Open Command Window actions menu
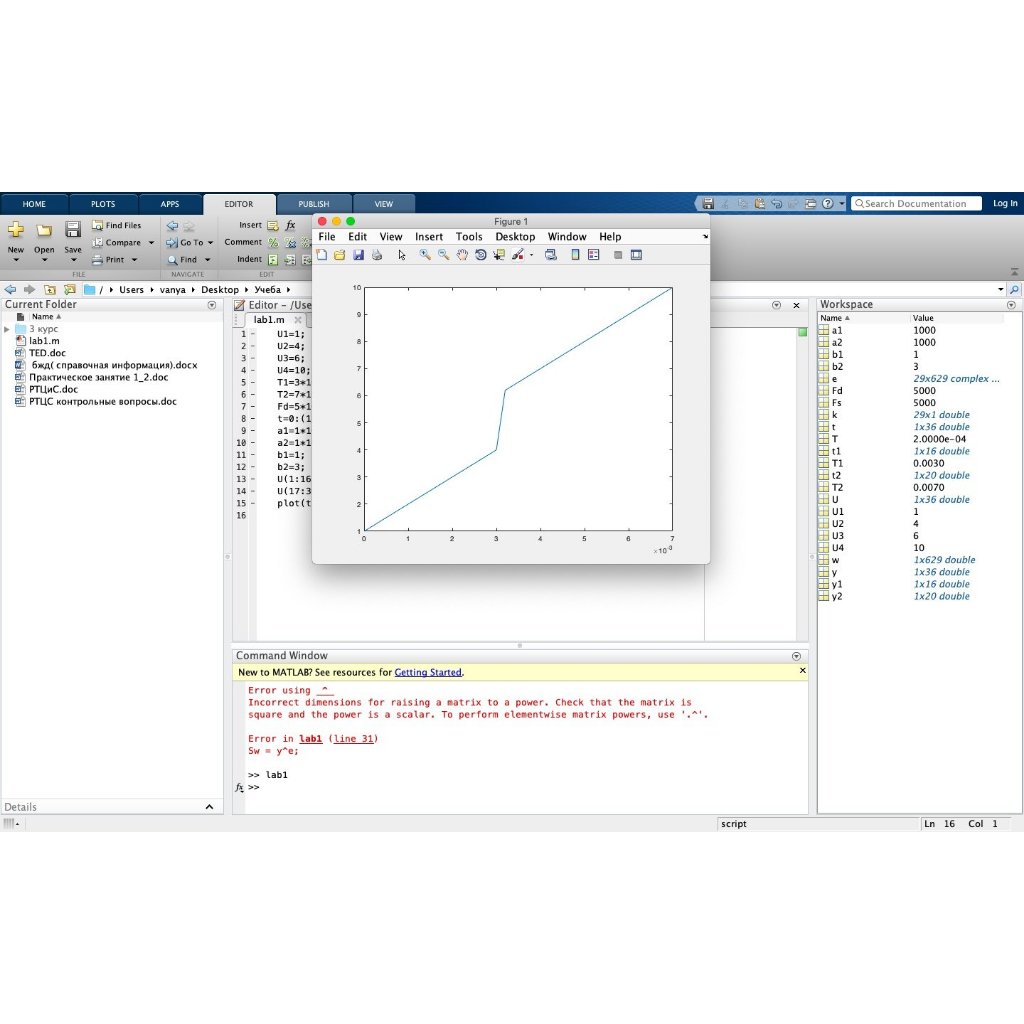 click(x=796, y=656)
